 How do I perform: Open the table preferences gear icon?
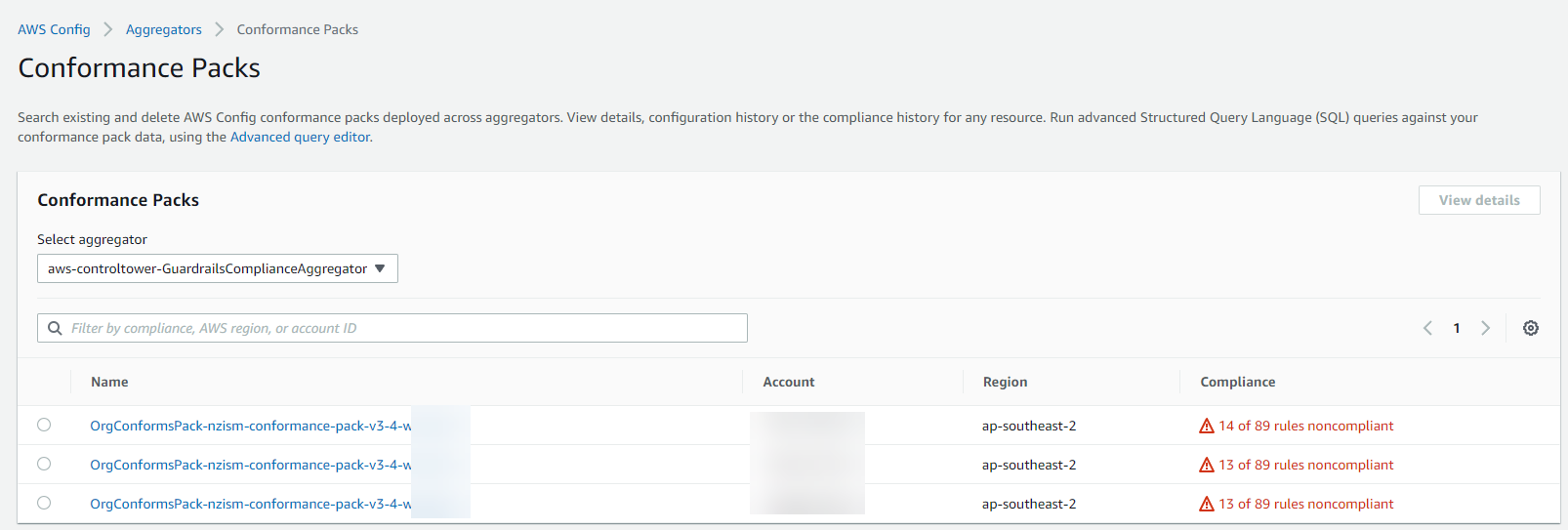click(1530, 328)
